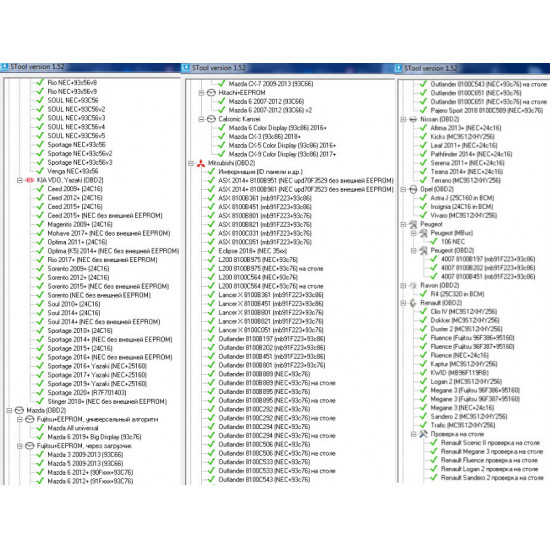Click the STool app icon in the middle window title bar
Screen dimensions: 550x550
(x=186, y=68)
